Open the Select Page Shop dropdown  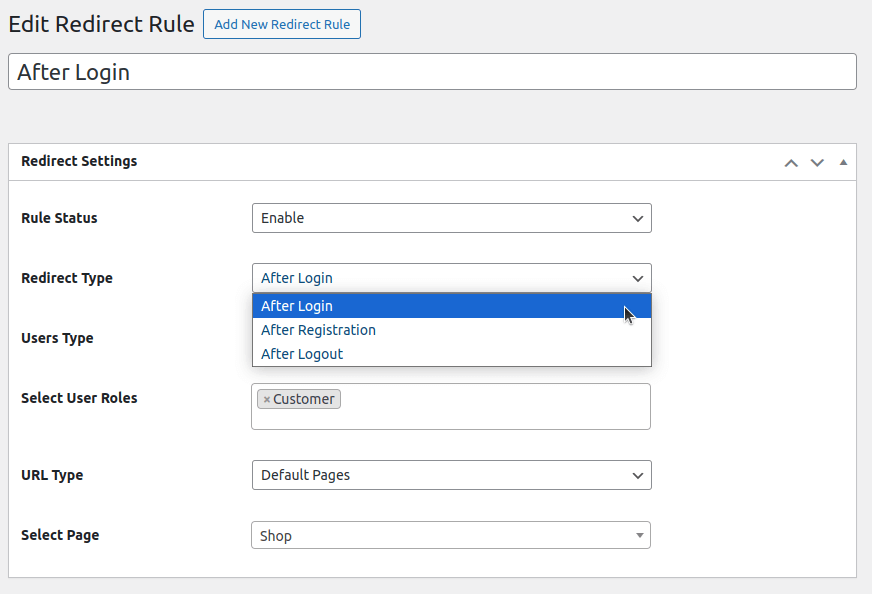pos(451,535)
